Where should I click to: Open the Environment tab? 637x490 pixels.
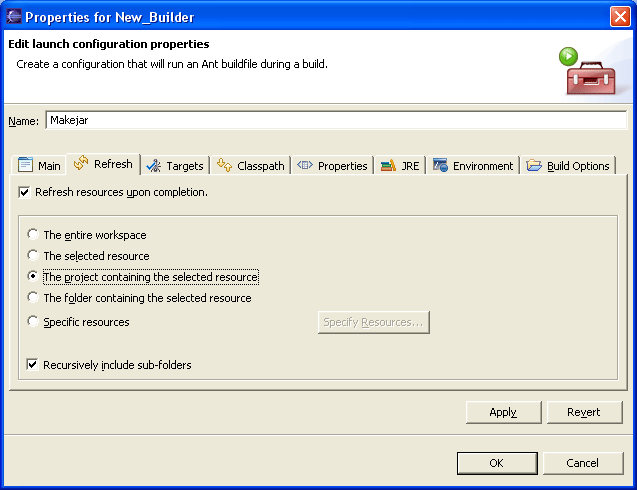click(x=473, y=165)
